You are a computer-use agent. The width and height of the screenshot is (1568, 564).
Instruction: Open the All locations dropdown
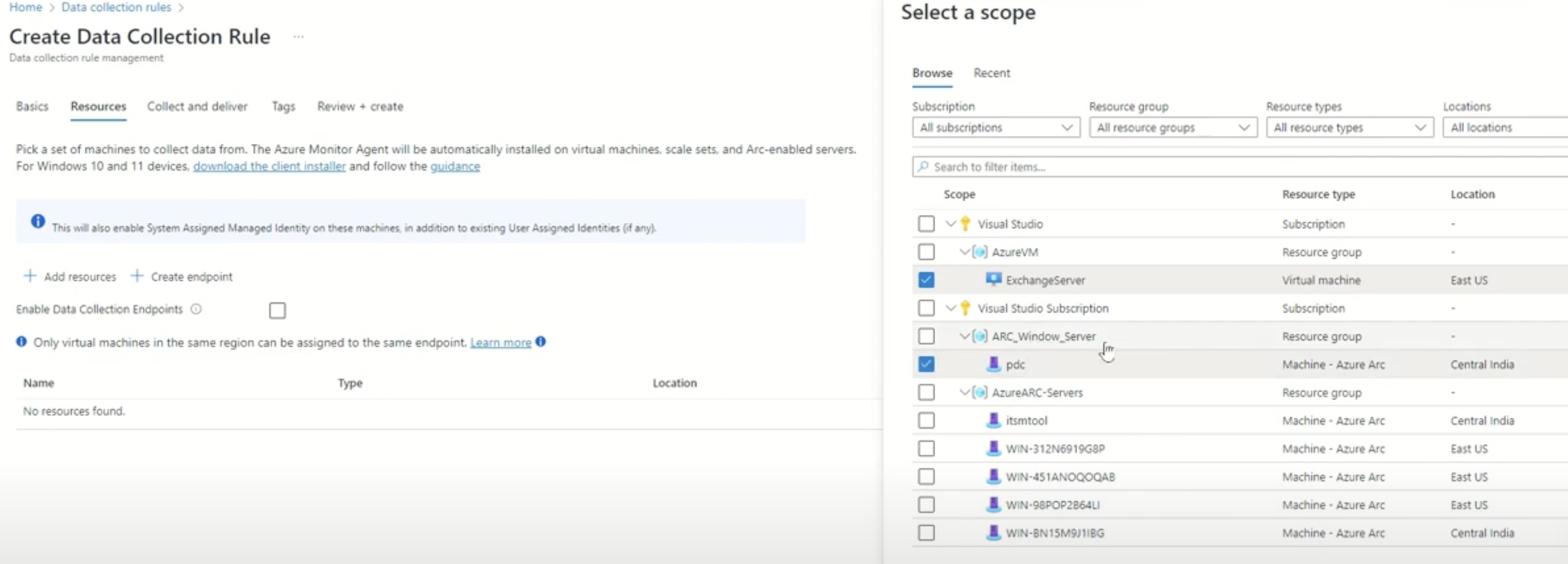click(x=1504, y=127)
